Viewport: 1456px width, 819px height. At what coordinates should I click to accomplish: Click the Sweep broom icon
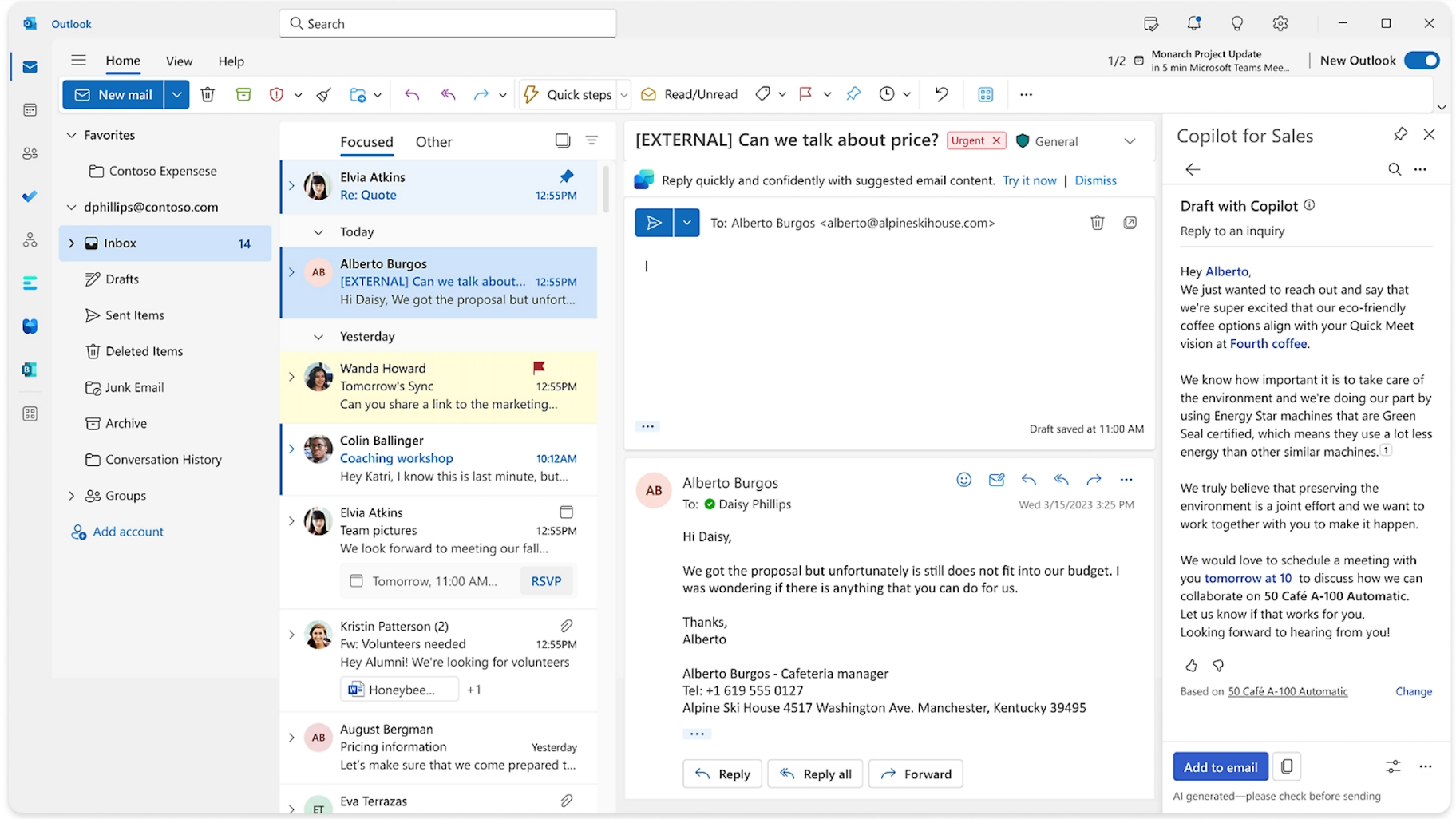(x=323, y=94)
